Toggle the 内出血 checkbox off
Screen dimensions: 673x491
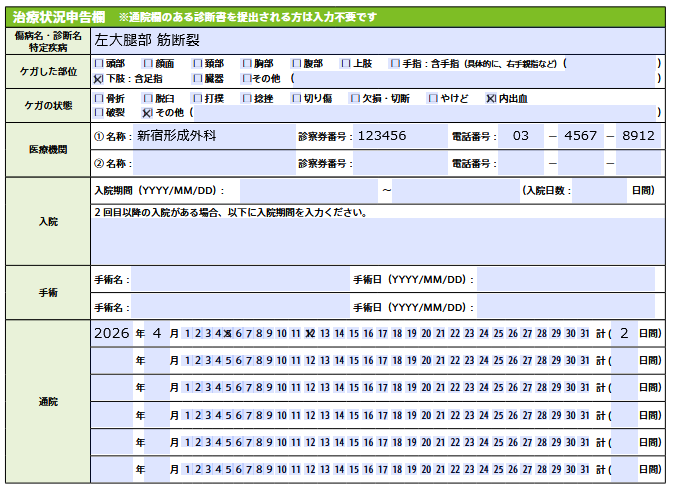coord(490,98)
